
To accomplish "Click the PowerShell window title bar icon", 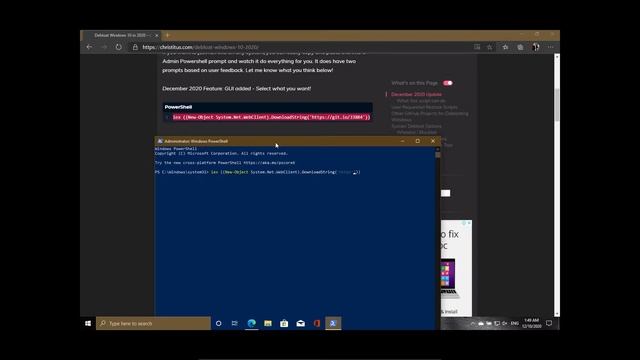I will point(160,141).
